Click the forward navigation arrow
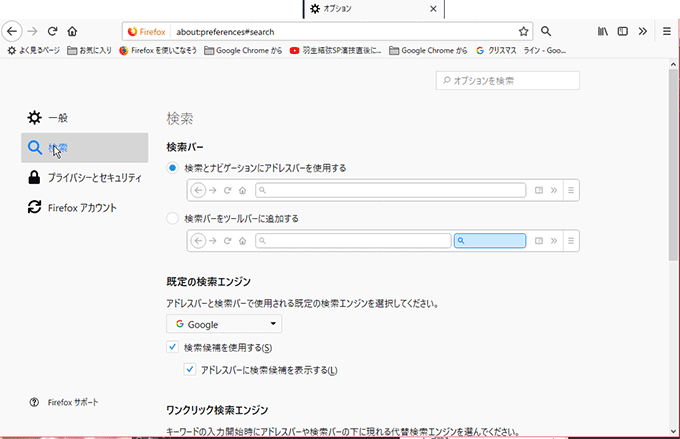Viewport: 680px width, 439px height. pos(33,31)
